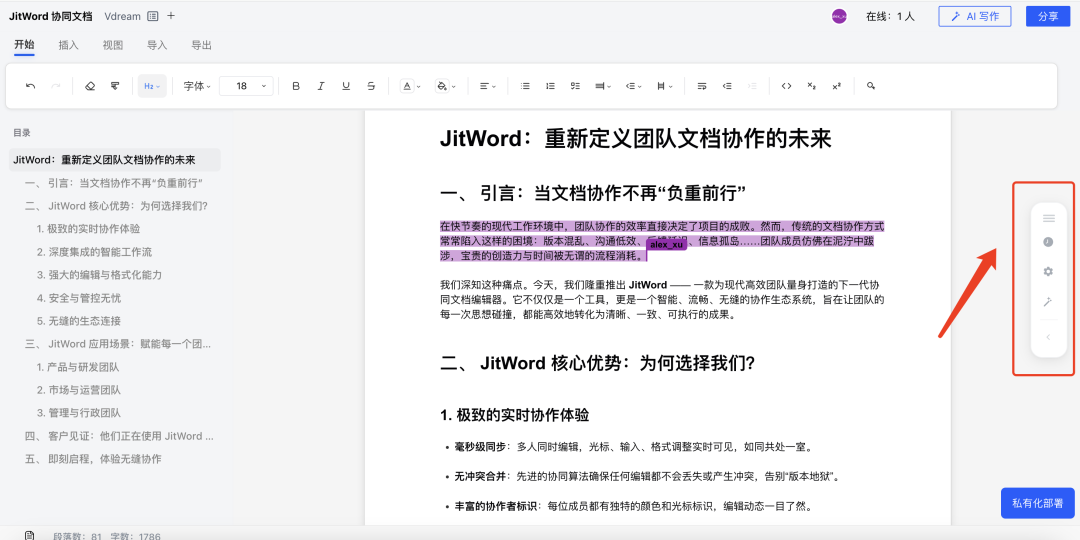1080x540 pixels.
Task: Apply subscript formatting
Action: coord(811,86)
